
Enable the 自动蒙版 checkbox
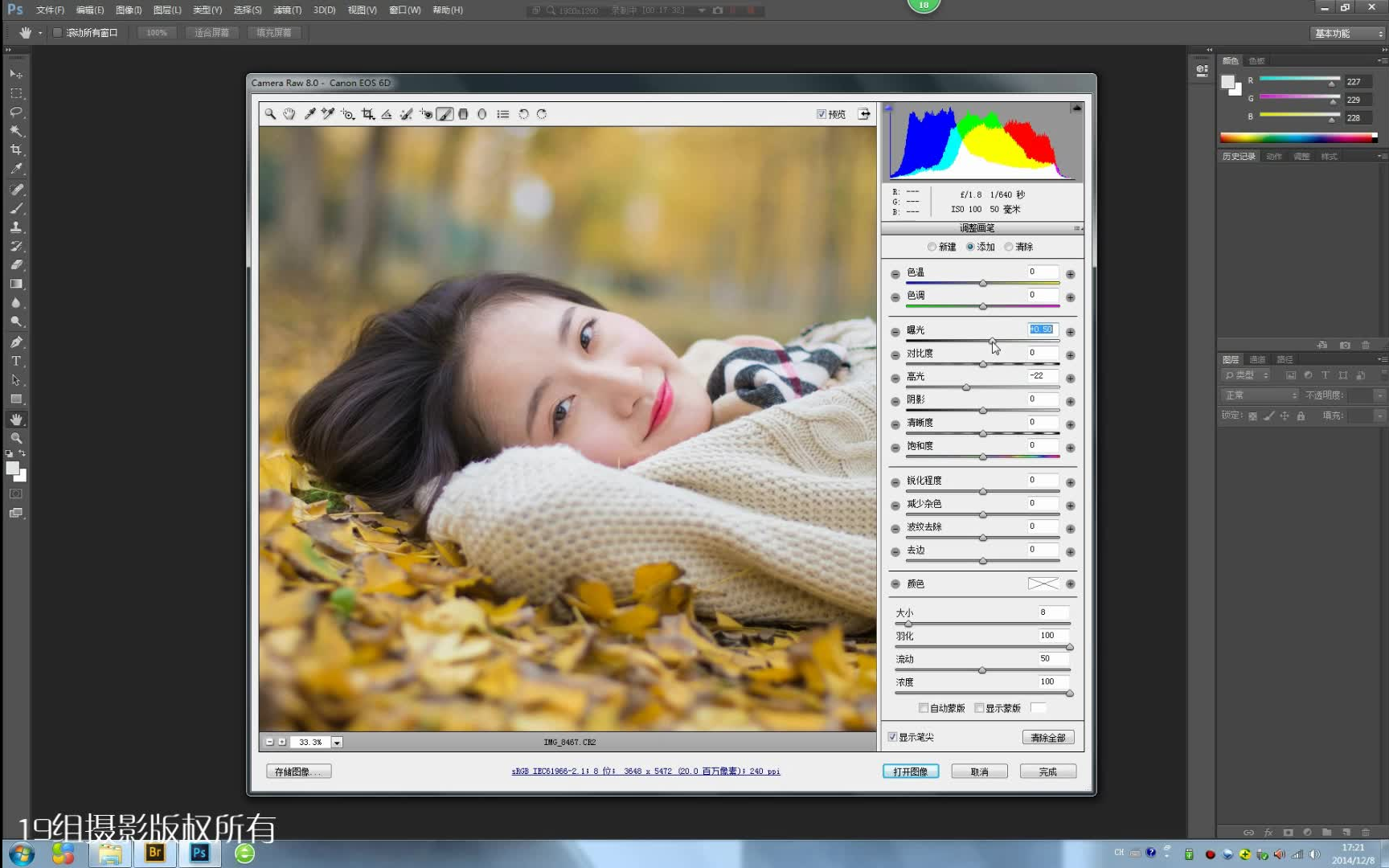(924, 708)
